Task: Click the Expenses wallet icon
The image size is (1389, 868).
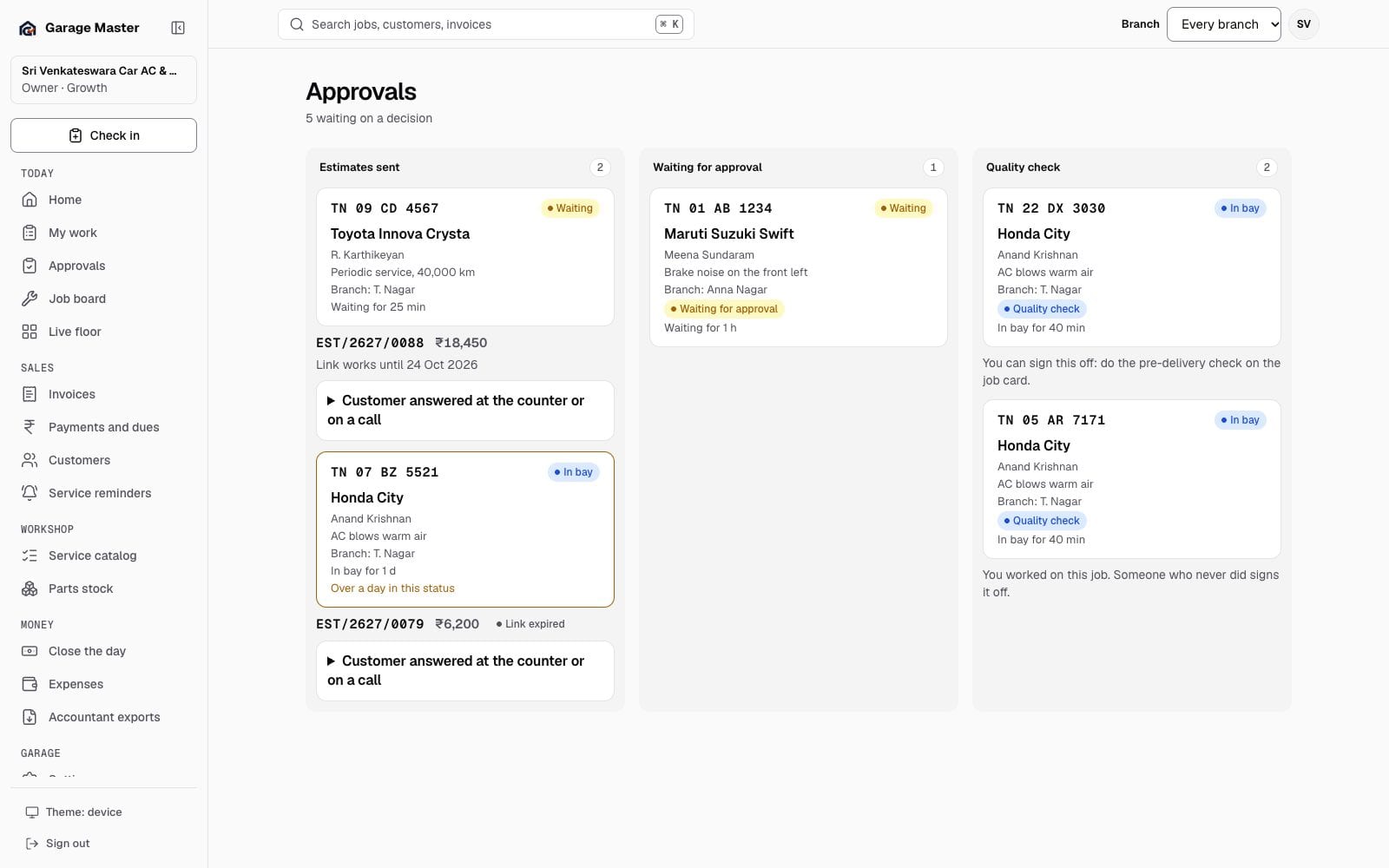Action: (x=30, y=684)
